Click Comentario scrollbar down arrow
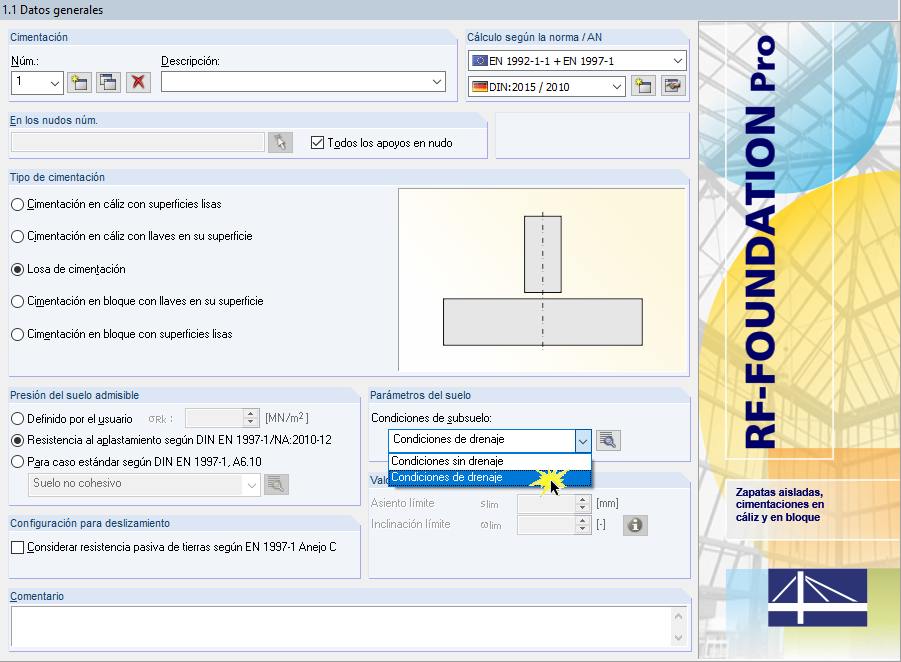Screen dimensions: 901x662 679,637
